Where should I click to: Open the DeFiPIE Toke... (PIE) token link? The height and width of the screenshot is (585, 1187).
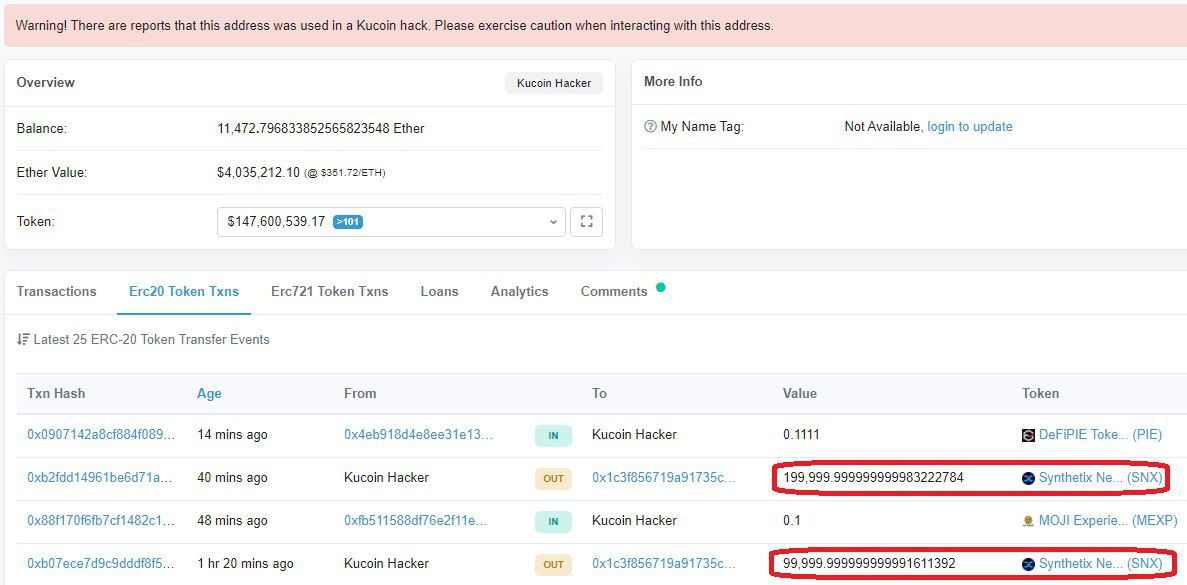click(x=1100, y=434)
